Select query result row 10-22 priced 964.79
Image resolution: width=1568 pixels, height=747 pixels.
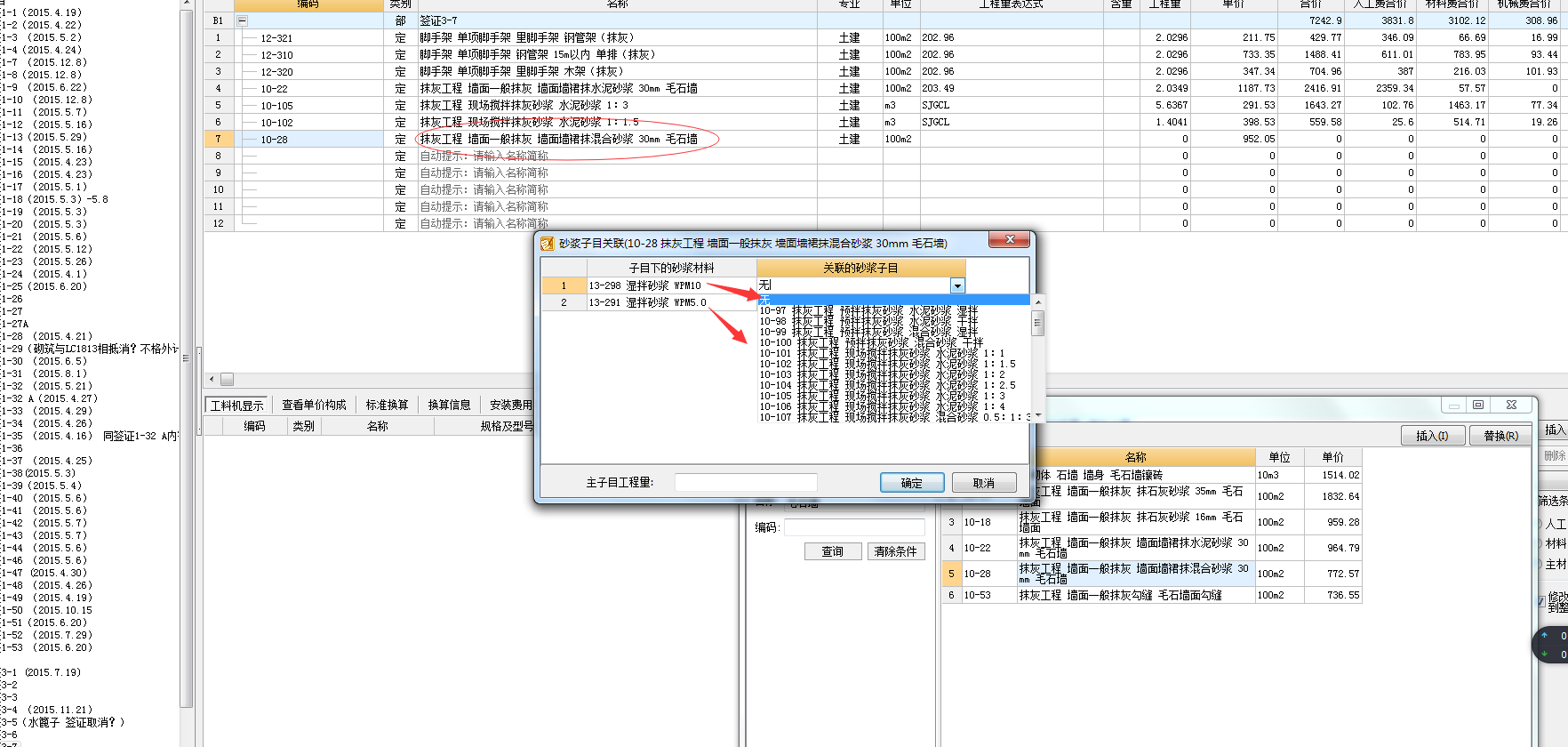[x=1151, y=548]
